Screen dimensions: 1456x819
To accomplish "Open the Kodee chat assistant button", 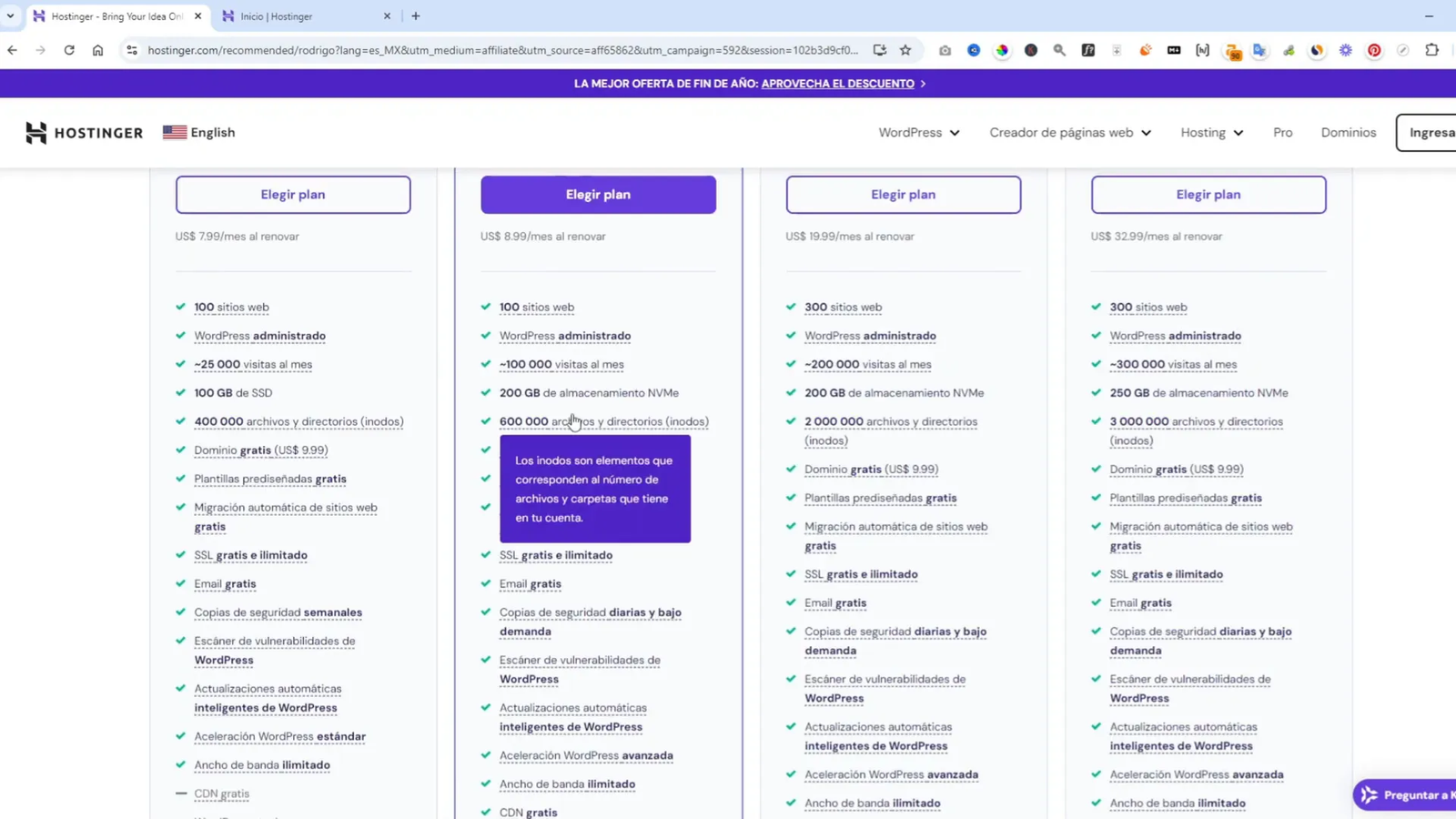I will point(1406,794).
